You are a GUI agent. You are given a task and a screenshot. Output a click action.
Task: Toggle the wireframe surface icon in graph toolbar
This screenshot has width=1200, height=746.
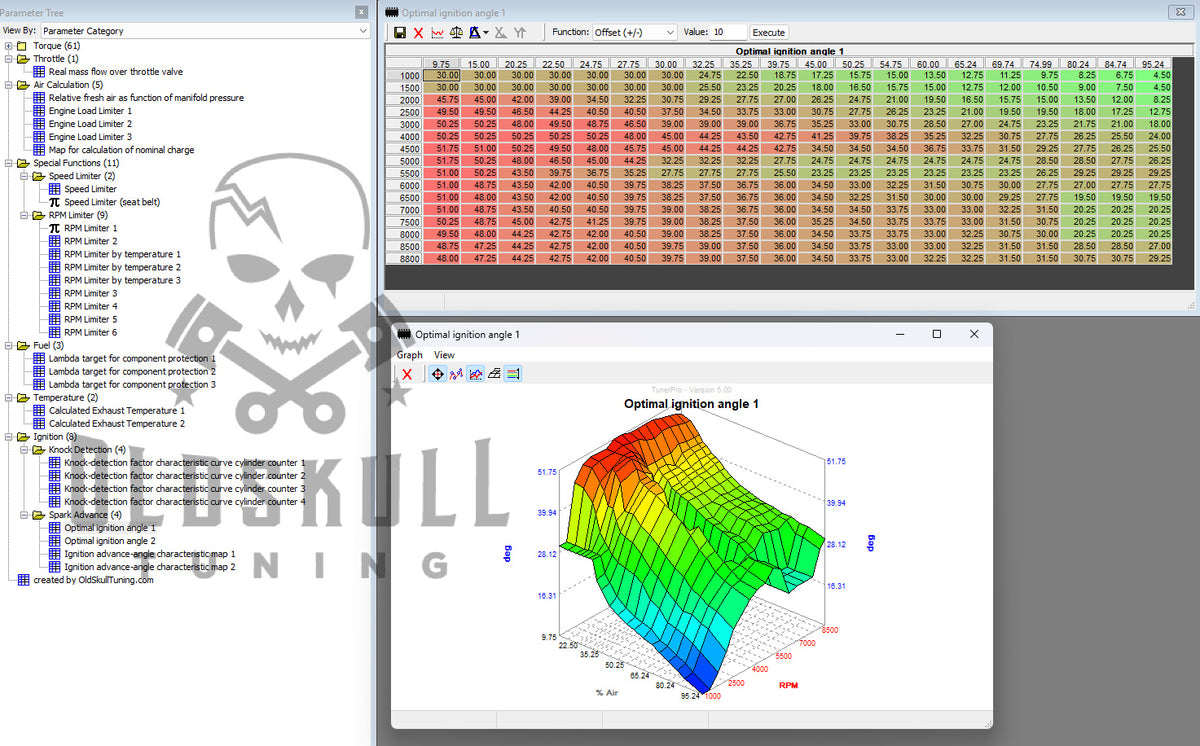click(x=494, y=374)
